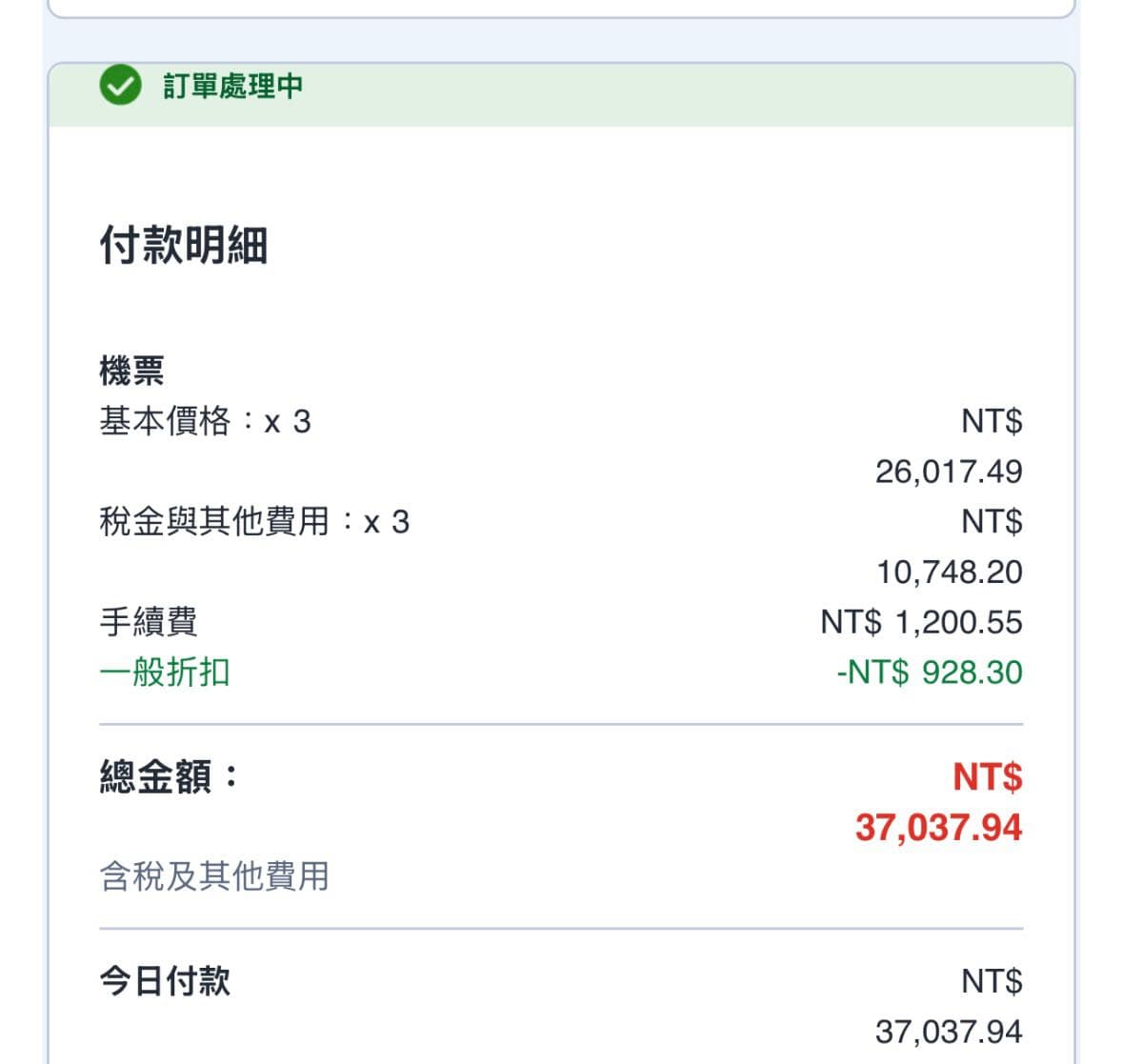The height and width of the screenshot is (1064, 1123).
Task: Click the red total amount 37,037.94
Action: pyautogui.click(x=938, y=828)
